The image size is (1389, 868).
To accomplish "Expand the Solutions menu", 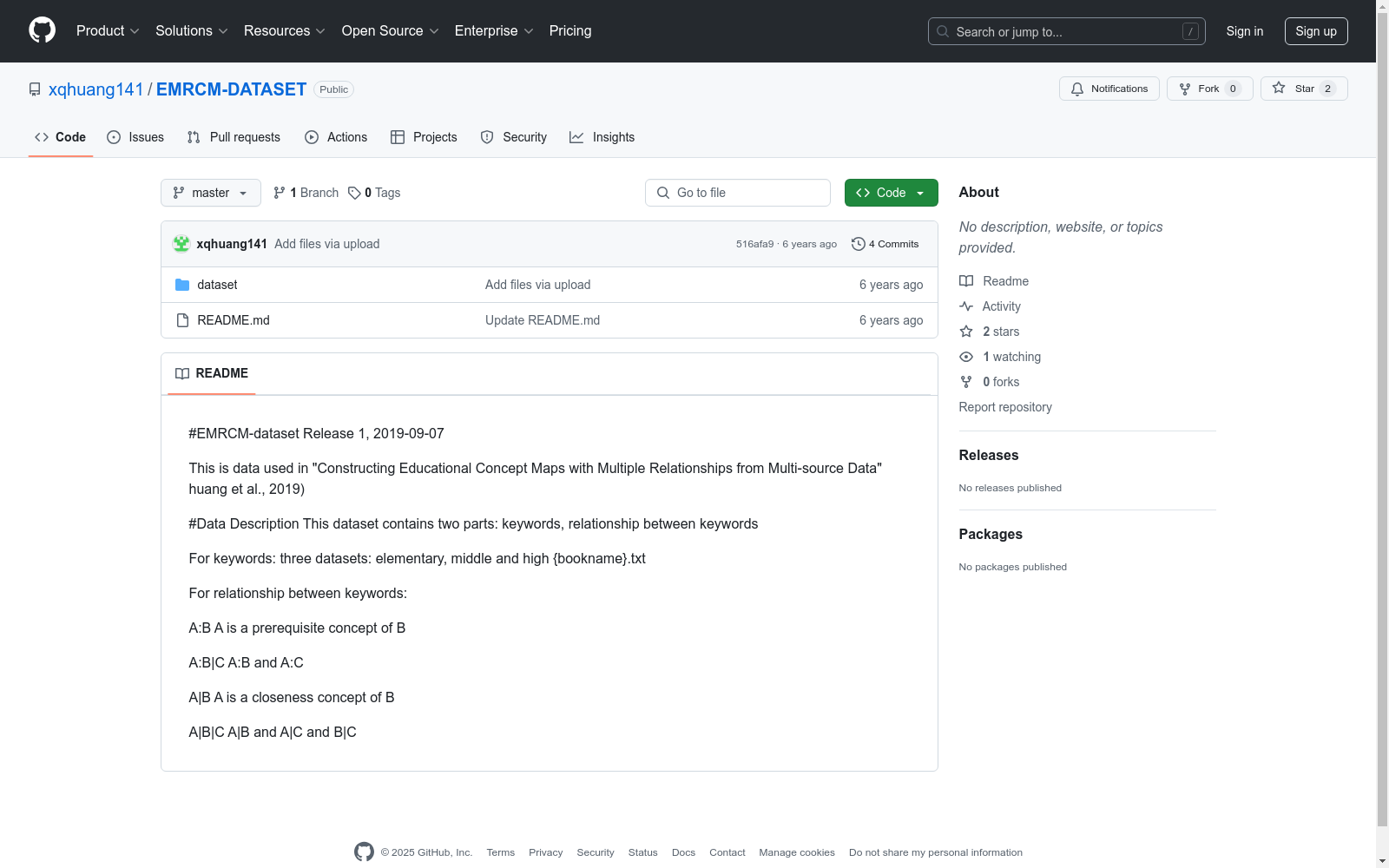I will coord(192,30).
